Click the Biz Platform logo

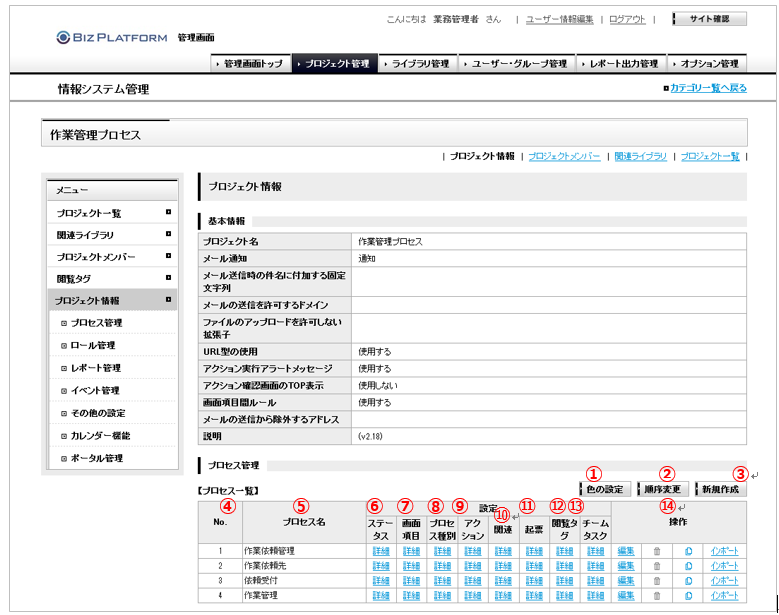pyautogui.click(x=112, y=37)
